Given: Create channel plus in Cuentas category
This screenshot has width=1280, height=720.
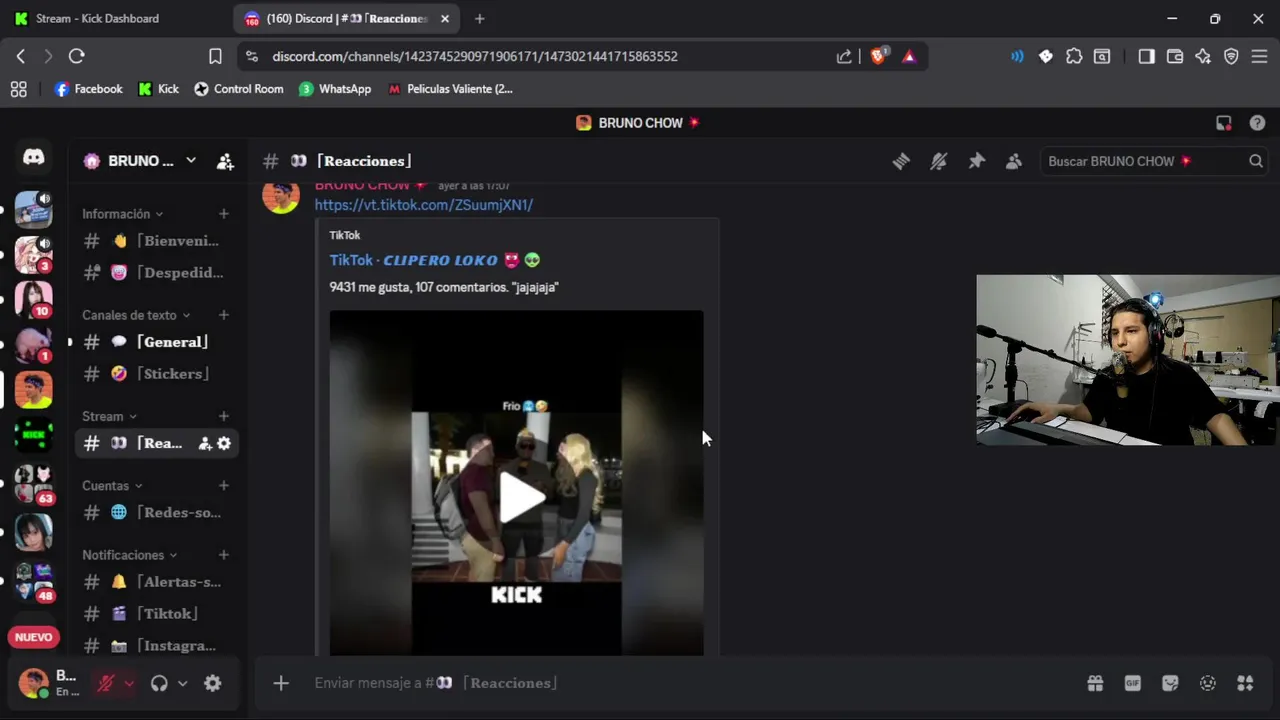Looking at the screenshot, I should (x=224, y=486).
